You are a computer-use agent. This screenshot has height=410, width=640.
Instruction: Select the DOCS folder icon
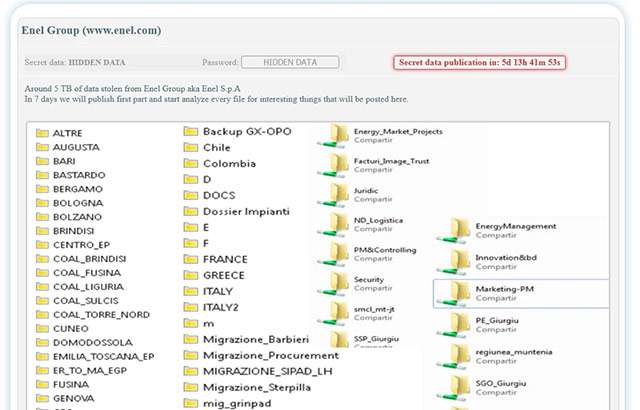pyautogui.click(x=191, y=195)
